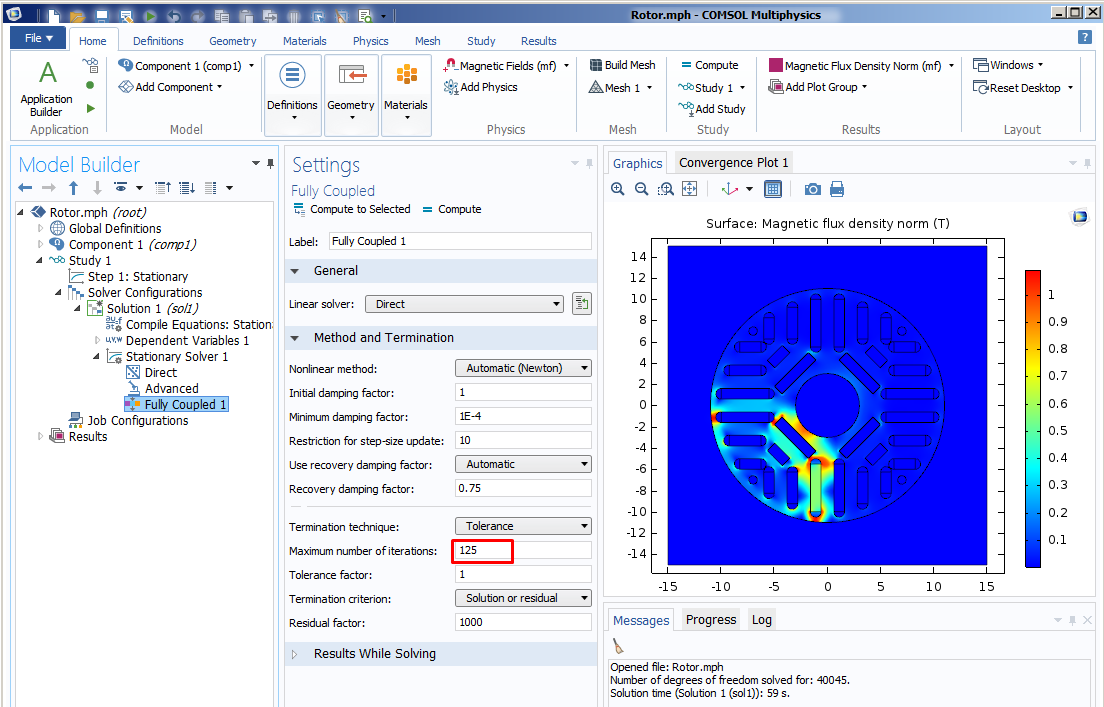Click the Redo arrow in quick access toolbar
Viewport: 1104px width, 707px height.
197,15
